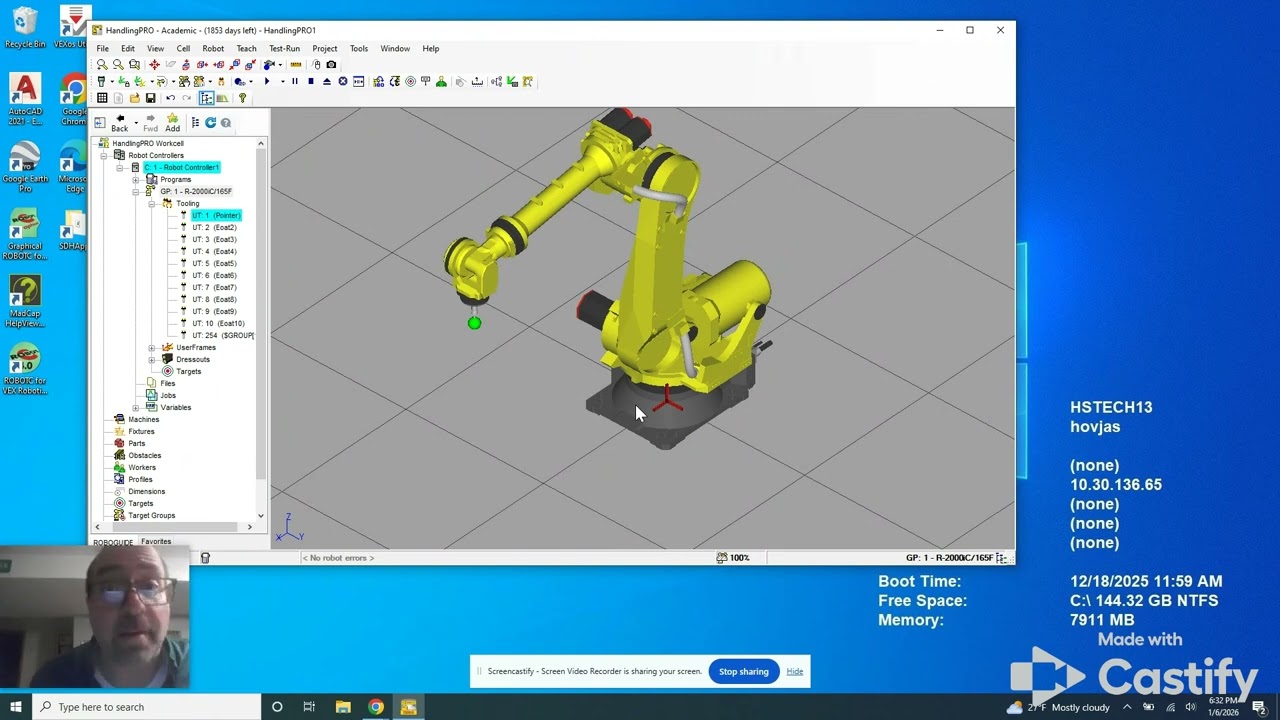
Task: Expand the UserFrames tree node
Action: (152, 348)
